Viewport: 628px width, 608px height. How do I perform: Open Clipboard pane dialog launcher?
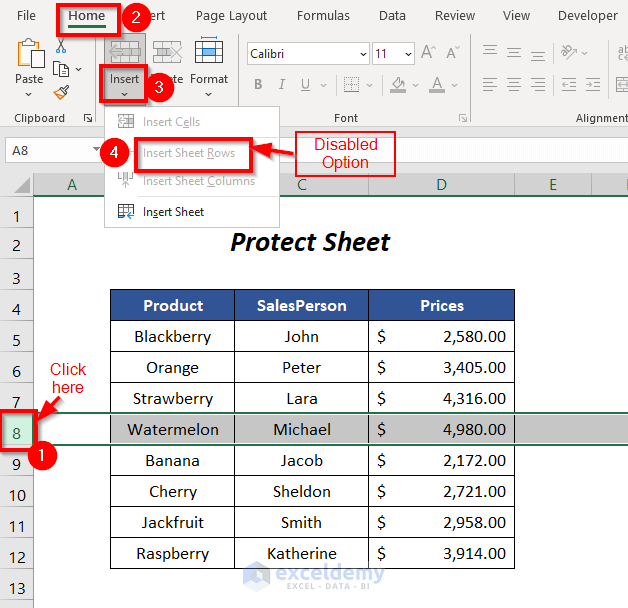pos(88,118)
